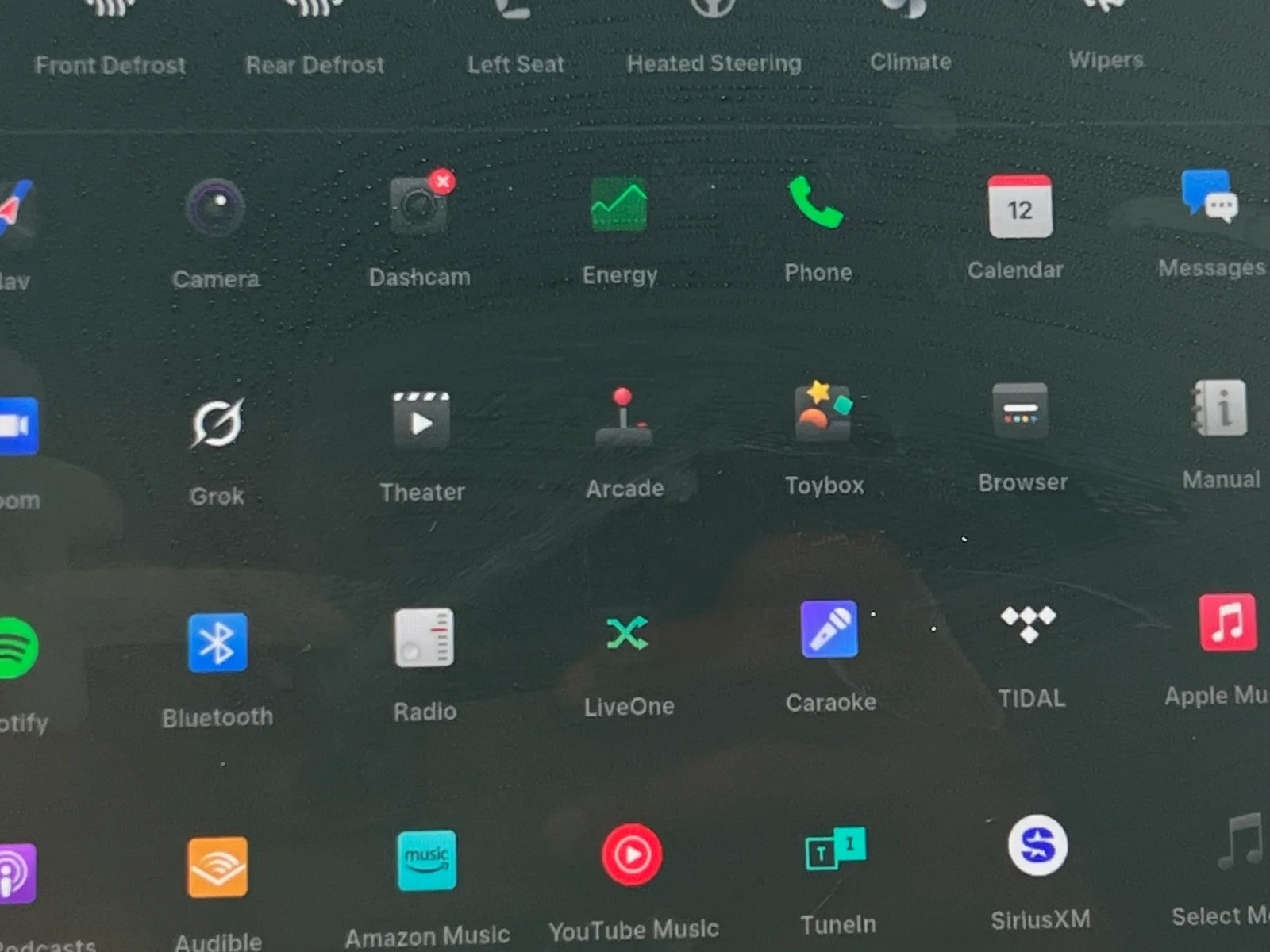
Task: Launch the TuneIn app
Action: [836, 850]
